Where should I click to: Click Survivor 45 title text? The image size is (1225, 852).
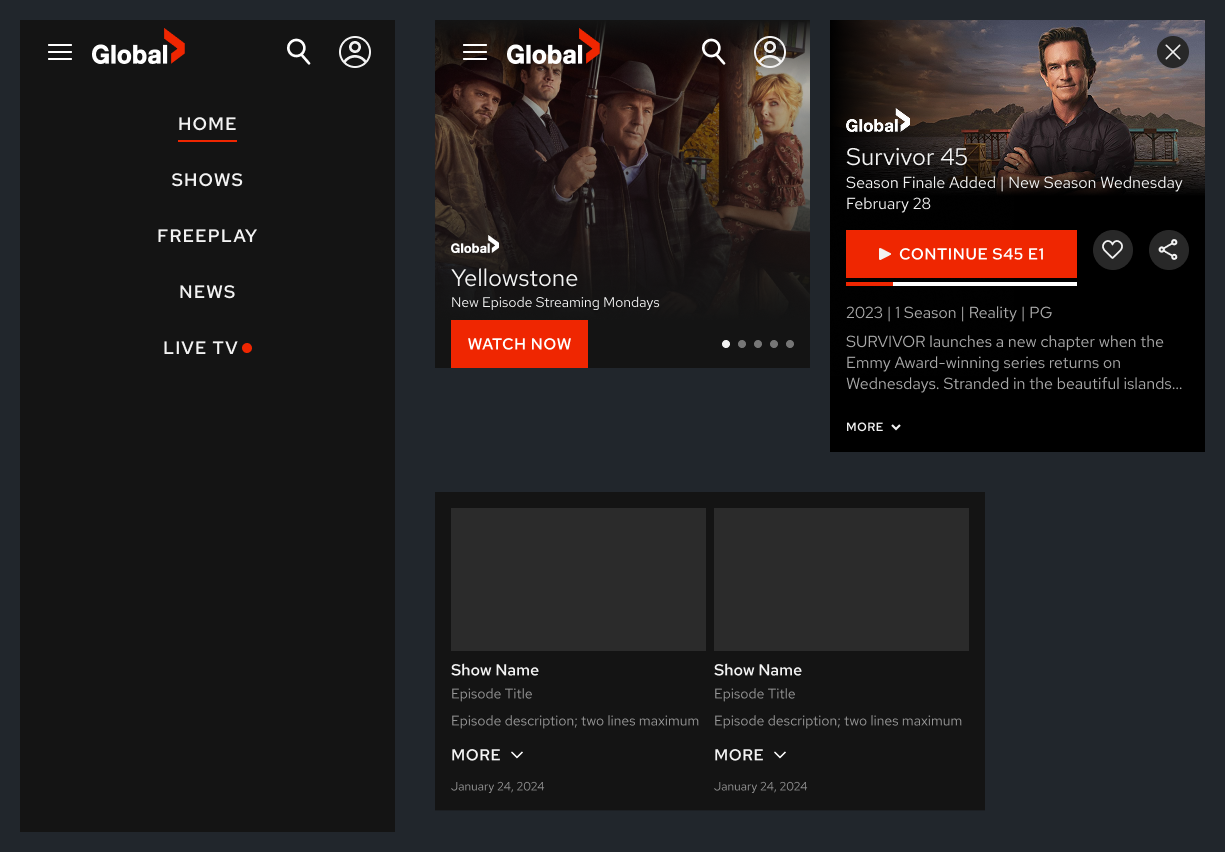[x=907, y=157]
